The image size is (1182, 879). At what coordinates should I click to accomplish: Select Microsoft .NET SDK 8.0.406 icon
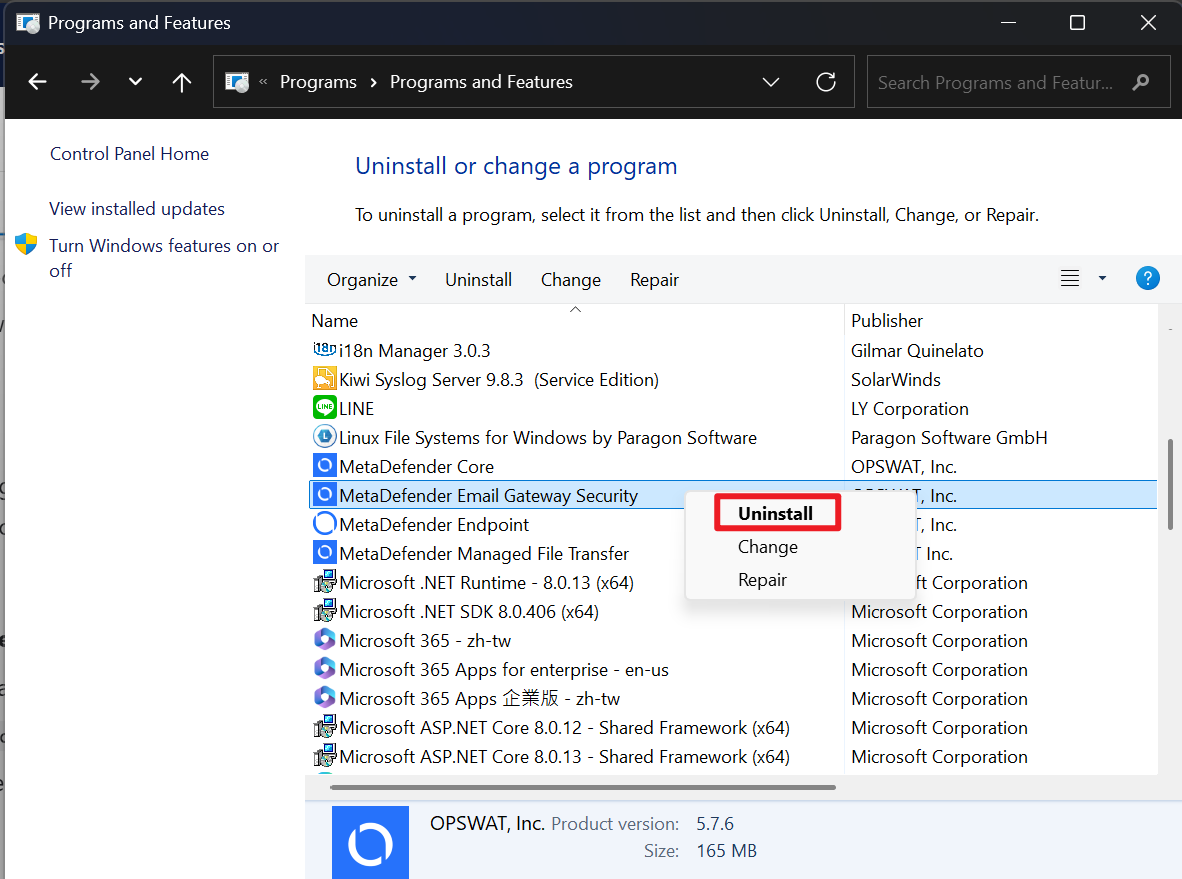324,611
